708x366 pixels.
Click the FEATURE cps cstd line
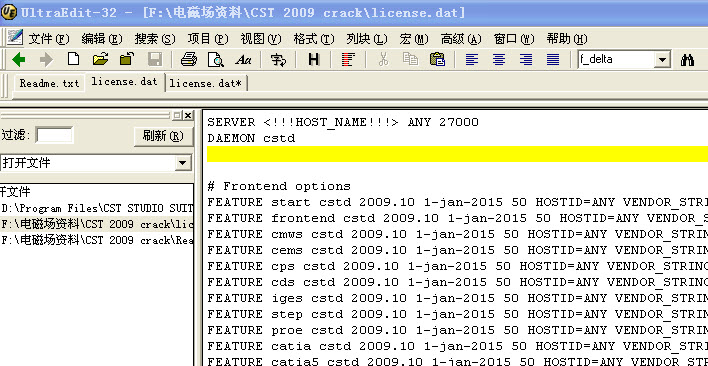pos(457,266)
